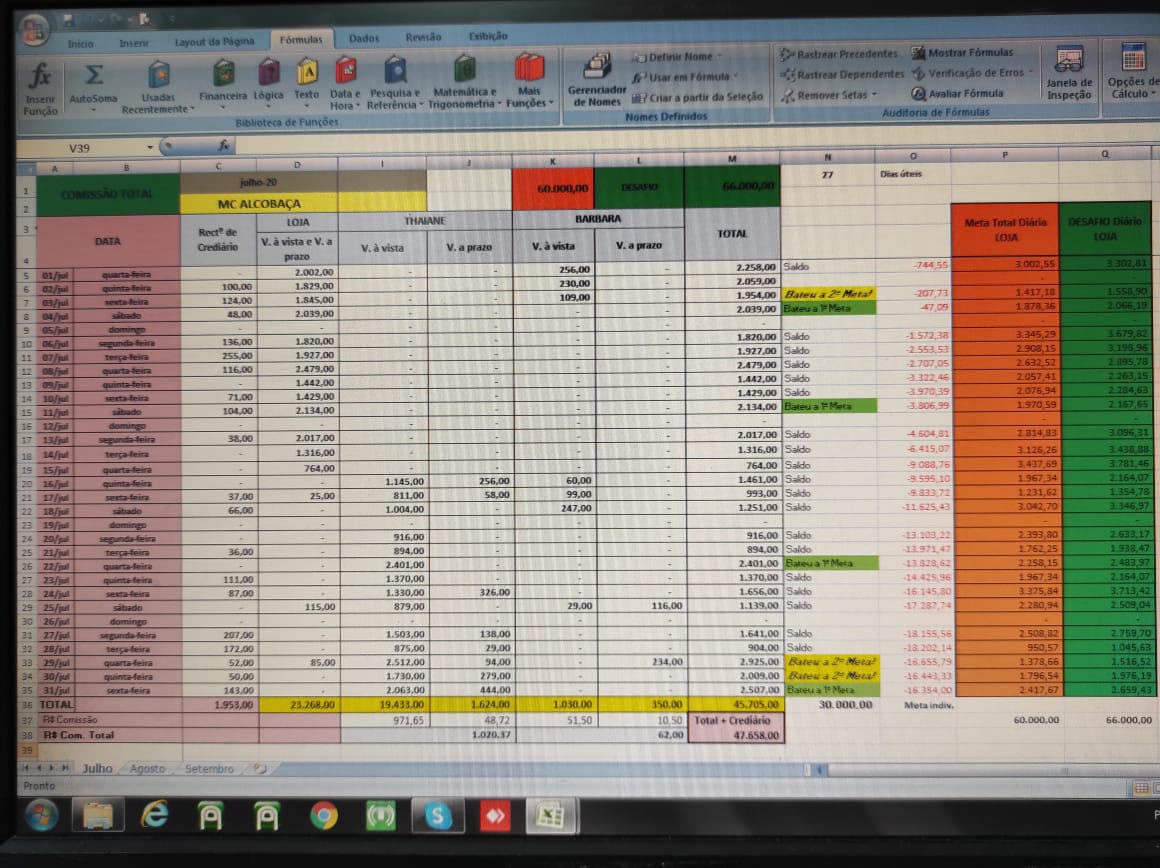Select the red 60.000,00 goal cell
The width and height of the screenshot is (1160, 868).
pos(552,187)
